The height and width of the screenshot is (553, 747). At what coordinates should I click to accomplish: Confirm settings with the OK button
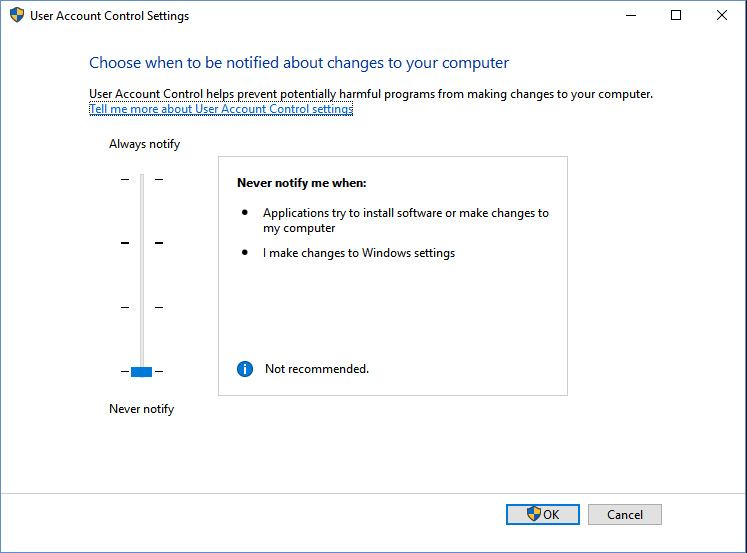pos(542,514)
